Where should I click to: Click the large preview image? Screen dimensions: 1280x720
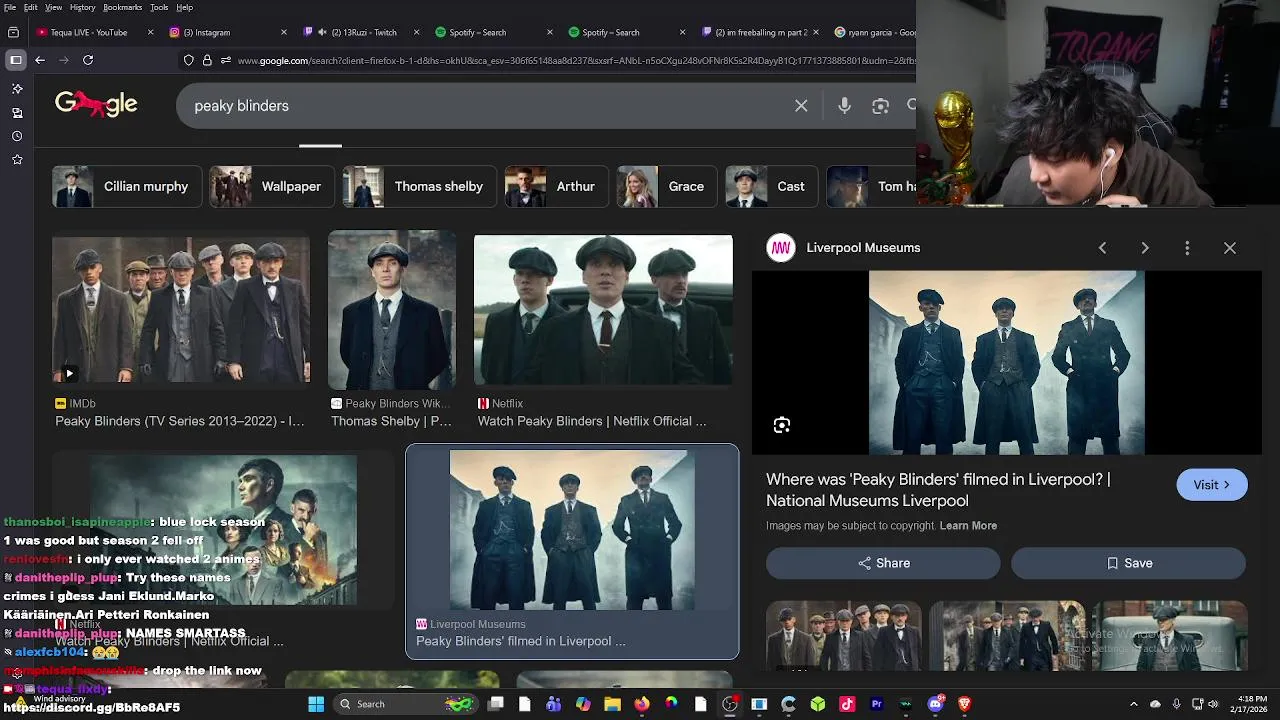click(x=1007, y=363)
